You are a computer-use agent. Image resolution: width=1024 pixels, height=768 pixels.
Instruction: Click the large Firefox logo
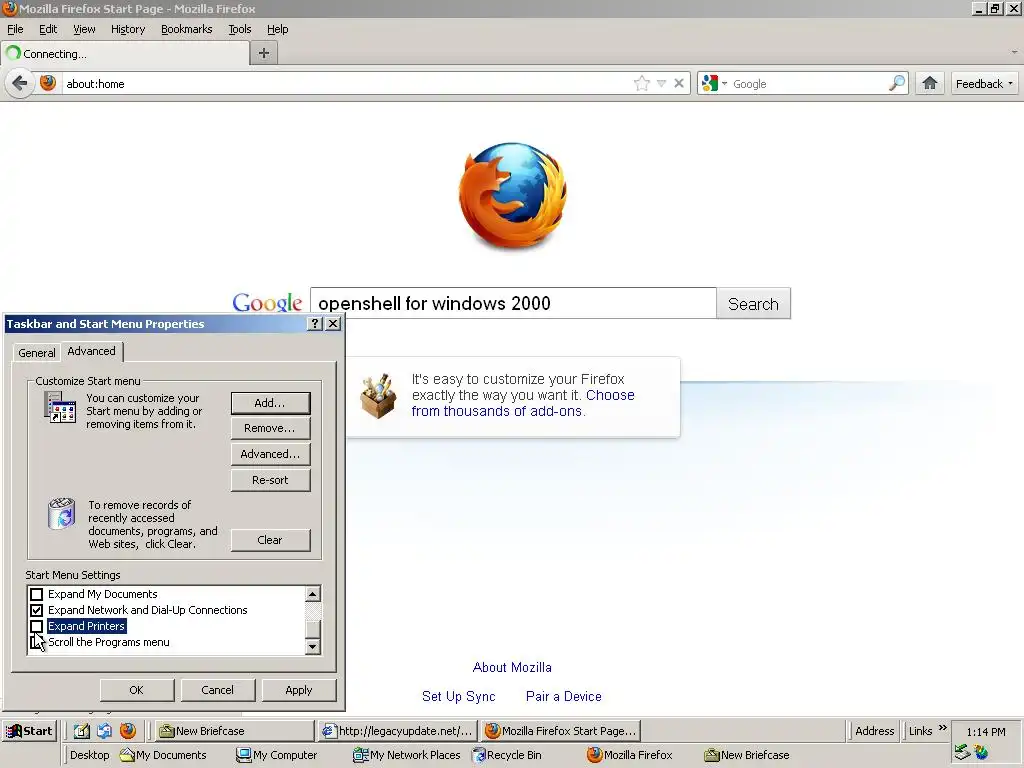[x=513, y=196]
